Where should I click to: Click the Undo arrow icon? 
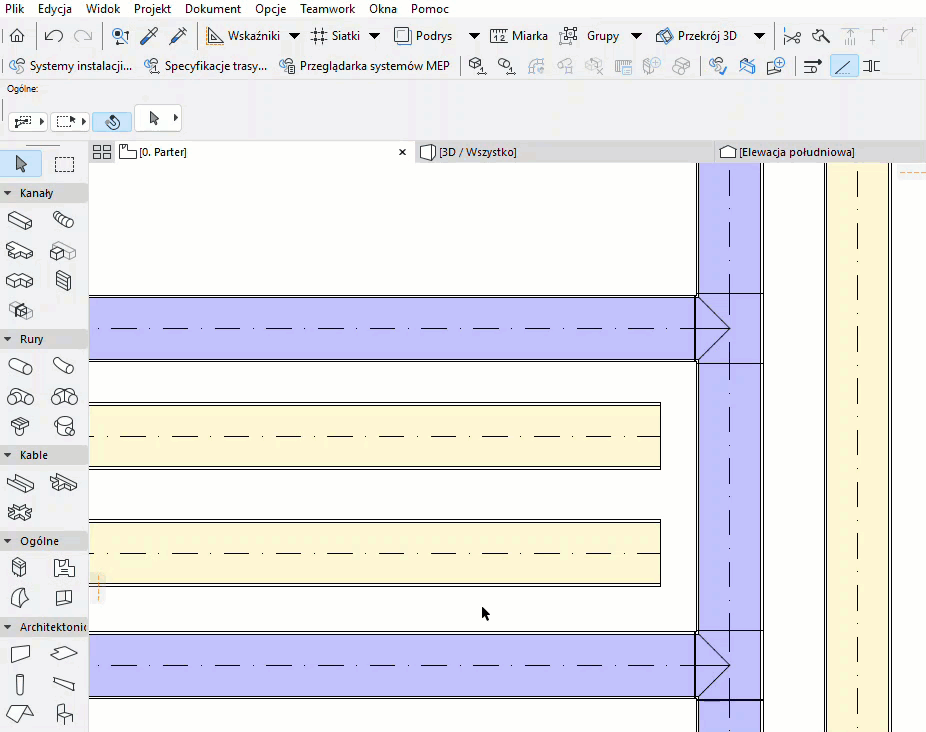[x=54, y=36]
